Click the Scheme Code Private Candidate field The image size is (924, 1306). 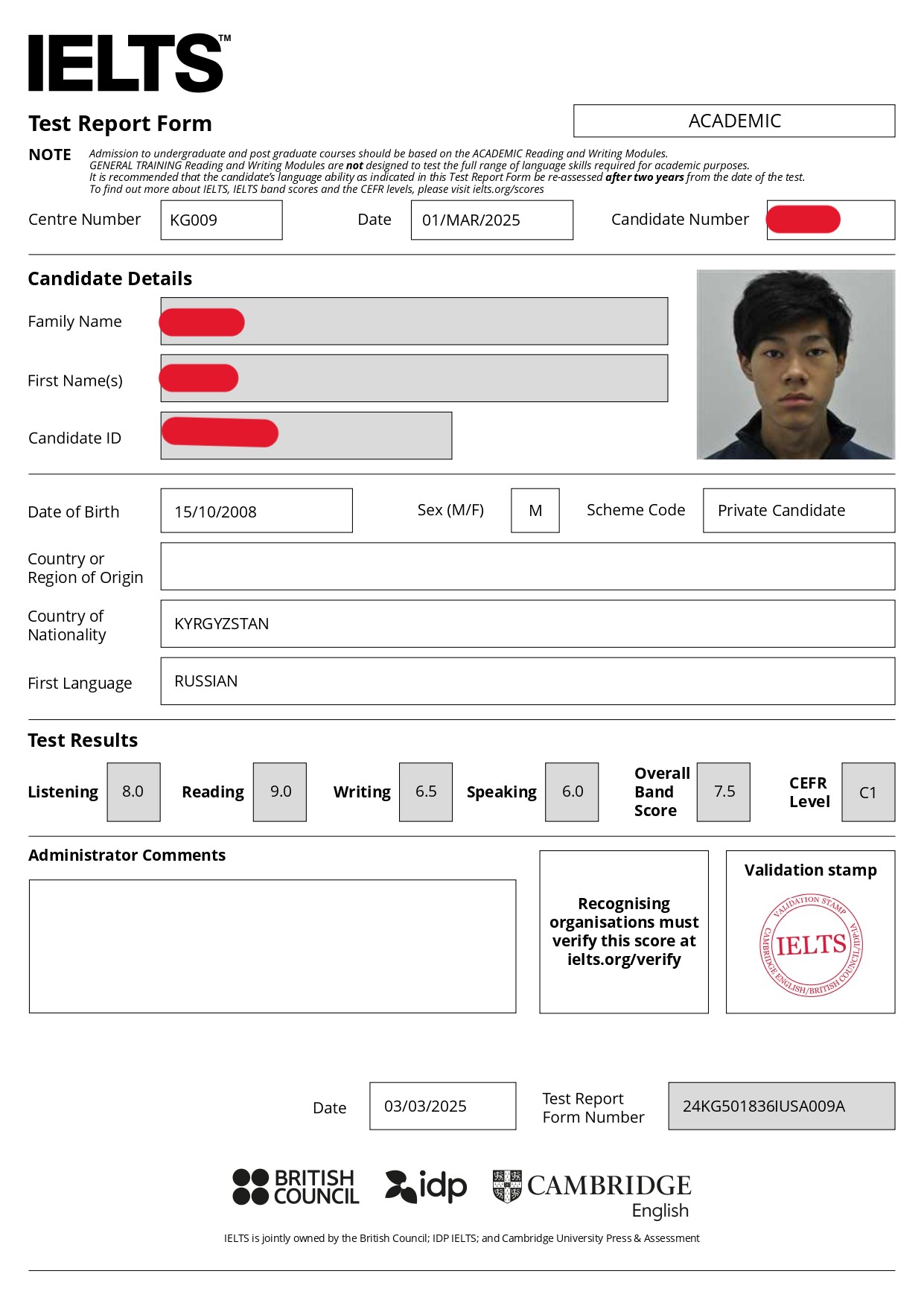pyautogui.click(x=798, y=511)
